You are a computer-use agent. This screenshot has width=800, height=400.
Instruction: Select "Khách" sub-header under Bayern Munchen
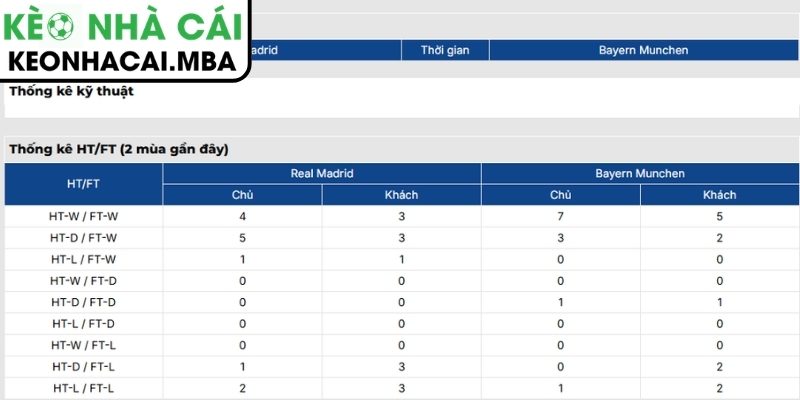pyautogui.click(x=719, y=195)
